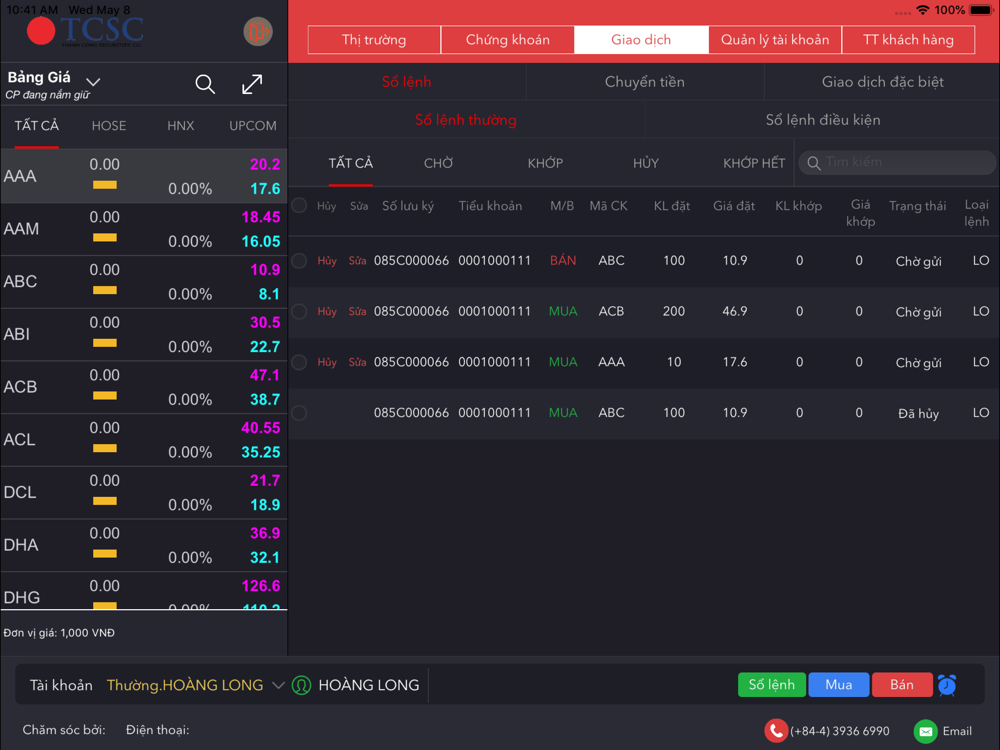The height and width of the screenshot is (750, 1000).
Task: Expand price board with the diagonal arrows icon
Action: click(x=252, y=84)
